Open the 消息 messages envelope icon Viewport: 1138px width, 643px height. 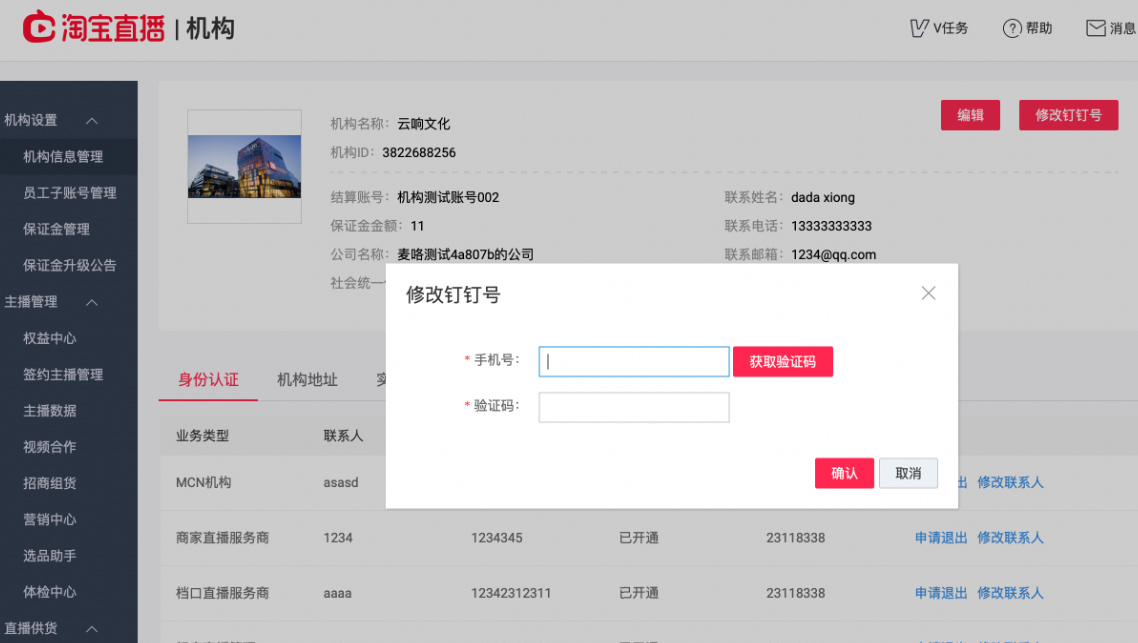(x=1096, y=27)
